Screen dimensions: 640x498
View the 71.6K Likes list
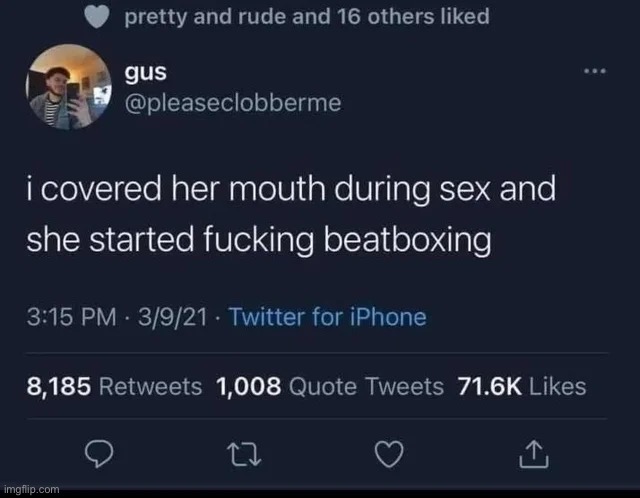pos(522,386)
